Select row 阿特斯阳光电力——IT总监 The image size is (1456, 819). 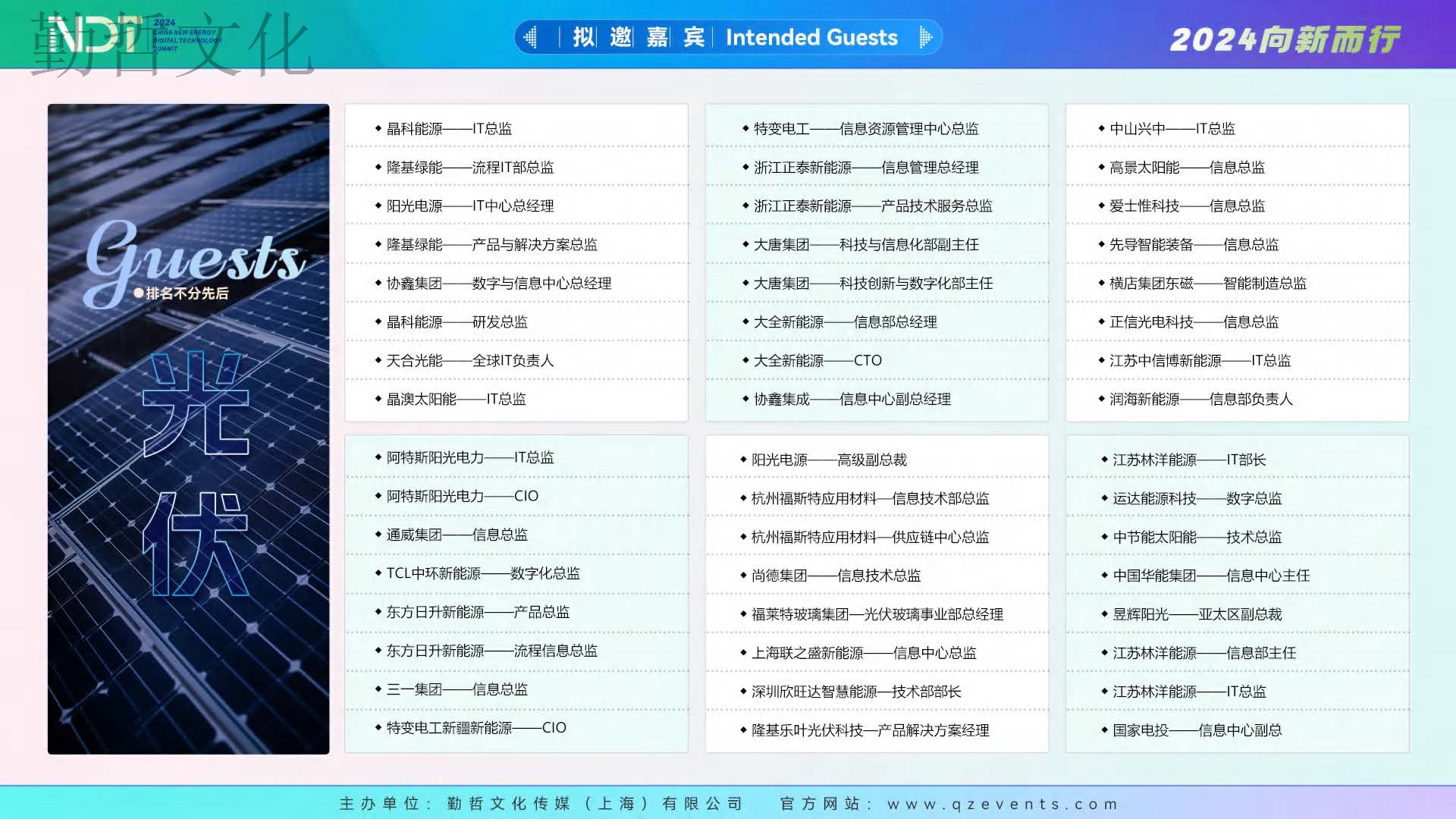516,458
